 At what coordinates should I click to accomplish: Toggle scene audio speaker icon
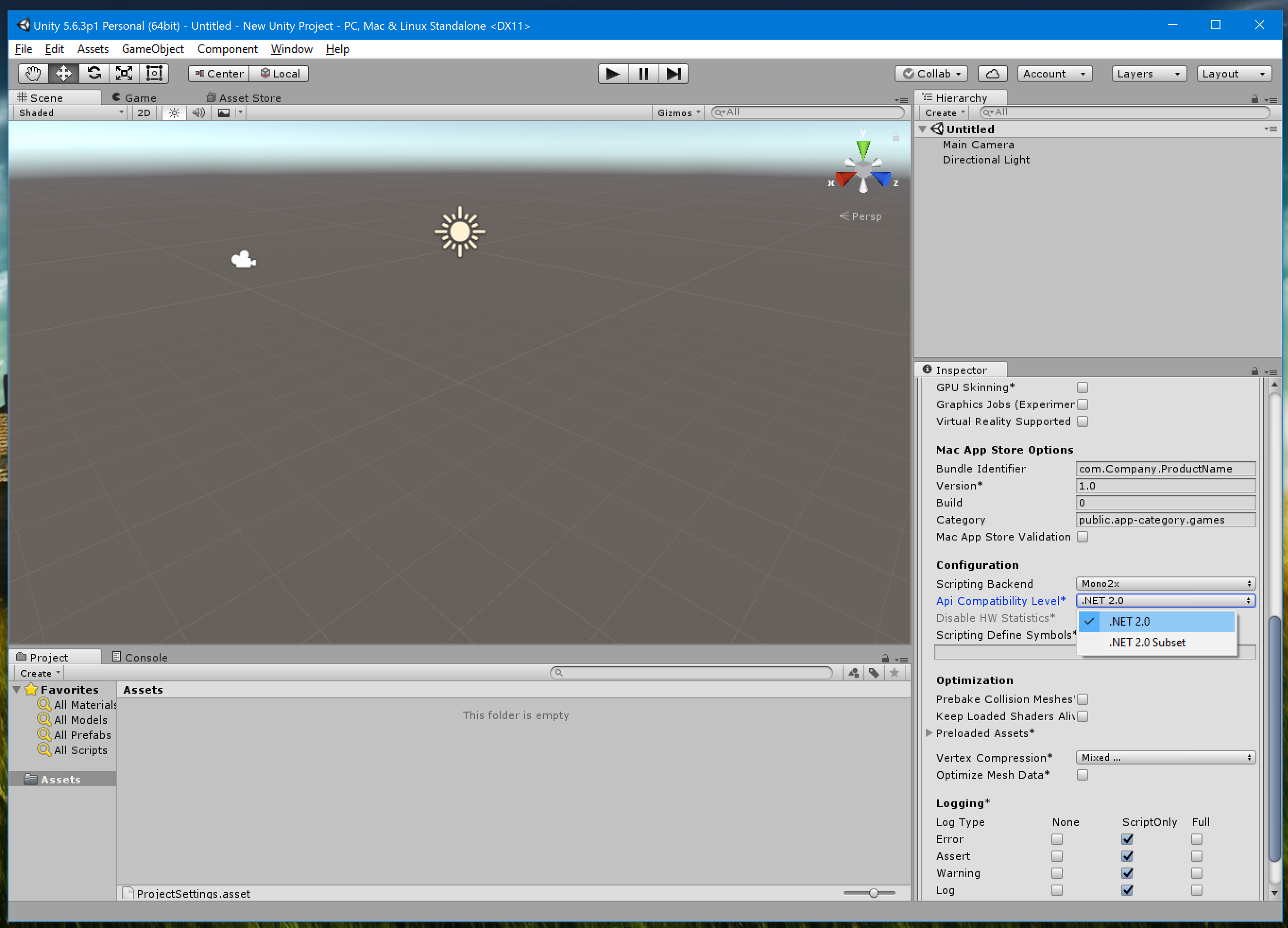click(x=198, y=112)
